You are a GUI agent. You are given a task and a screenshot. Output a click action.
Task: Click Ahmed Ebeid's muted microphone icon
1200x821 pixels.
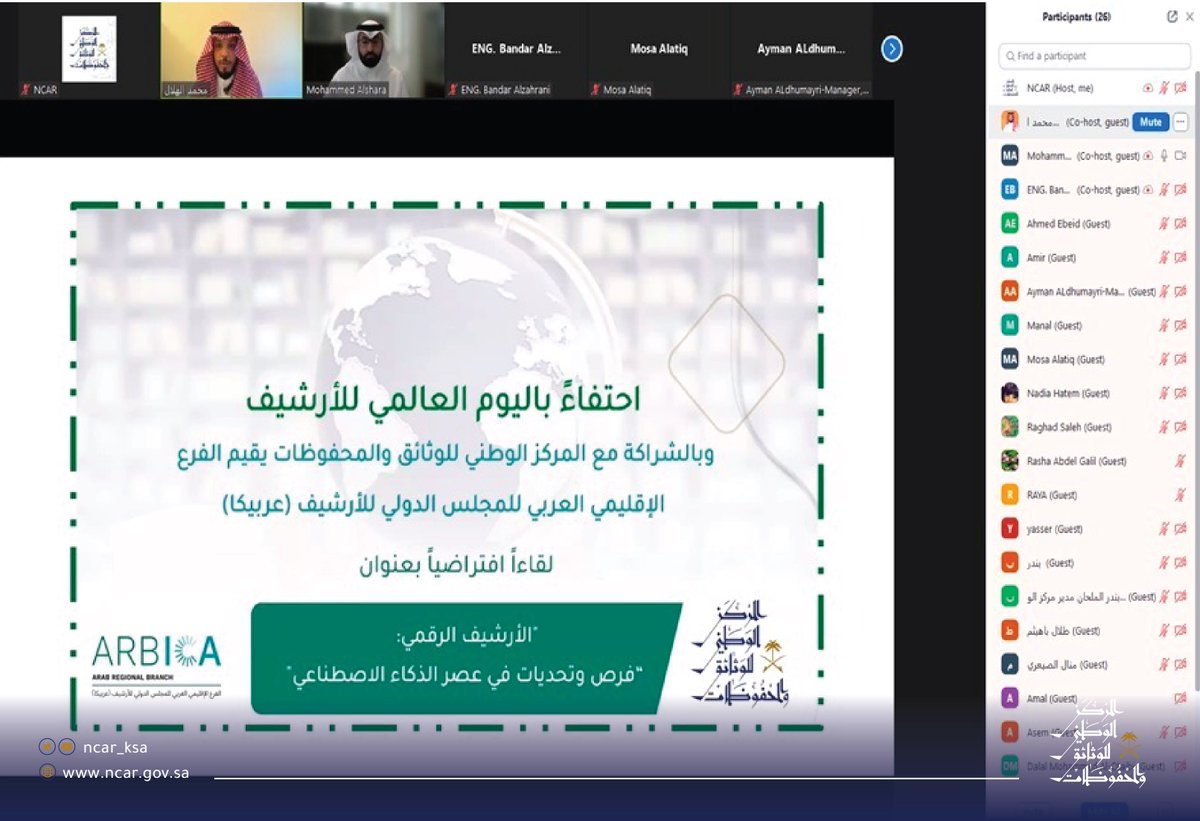click(x=1164, y=224)
